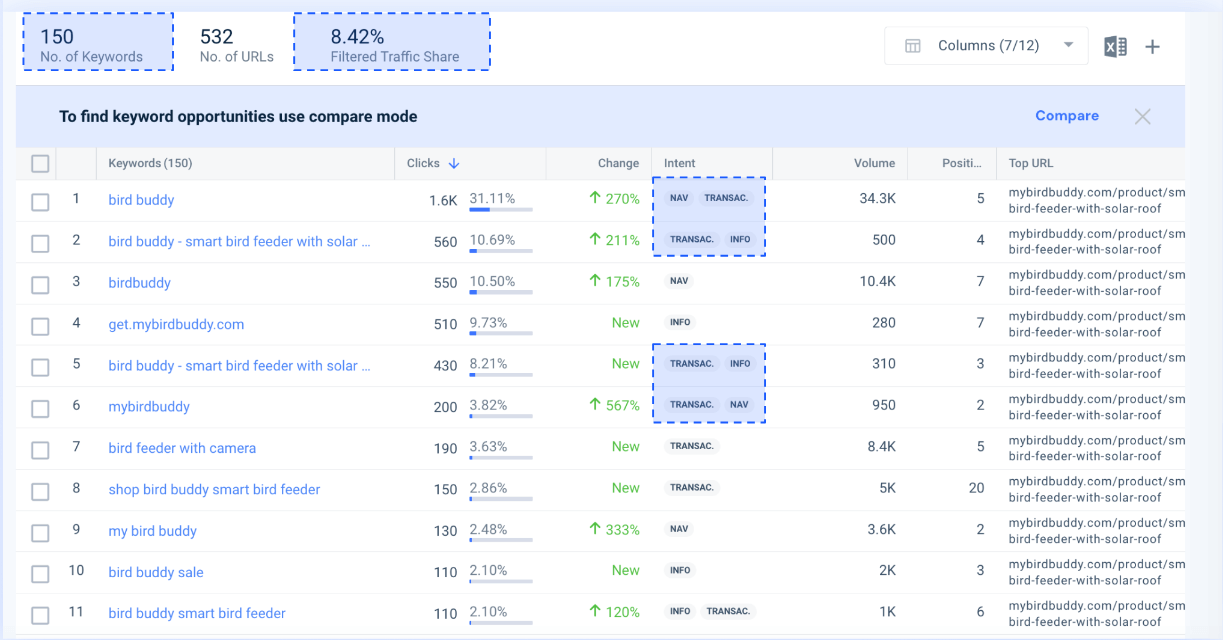
Task: Export the keyword table to Excel
Action: [x=1115, y=46]
